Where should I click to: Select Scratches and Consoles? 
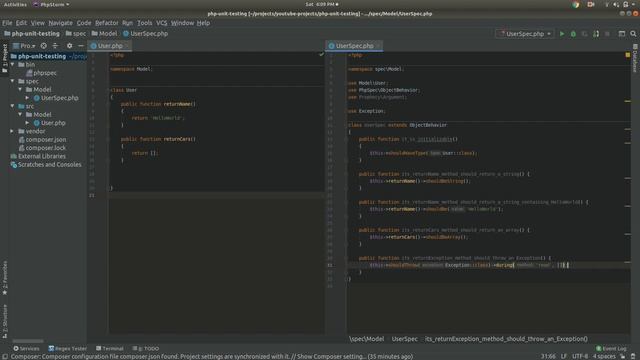(x=46, y=164)
